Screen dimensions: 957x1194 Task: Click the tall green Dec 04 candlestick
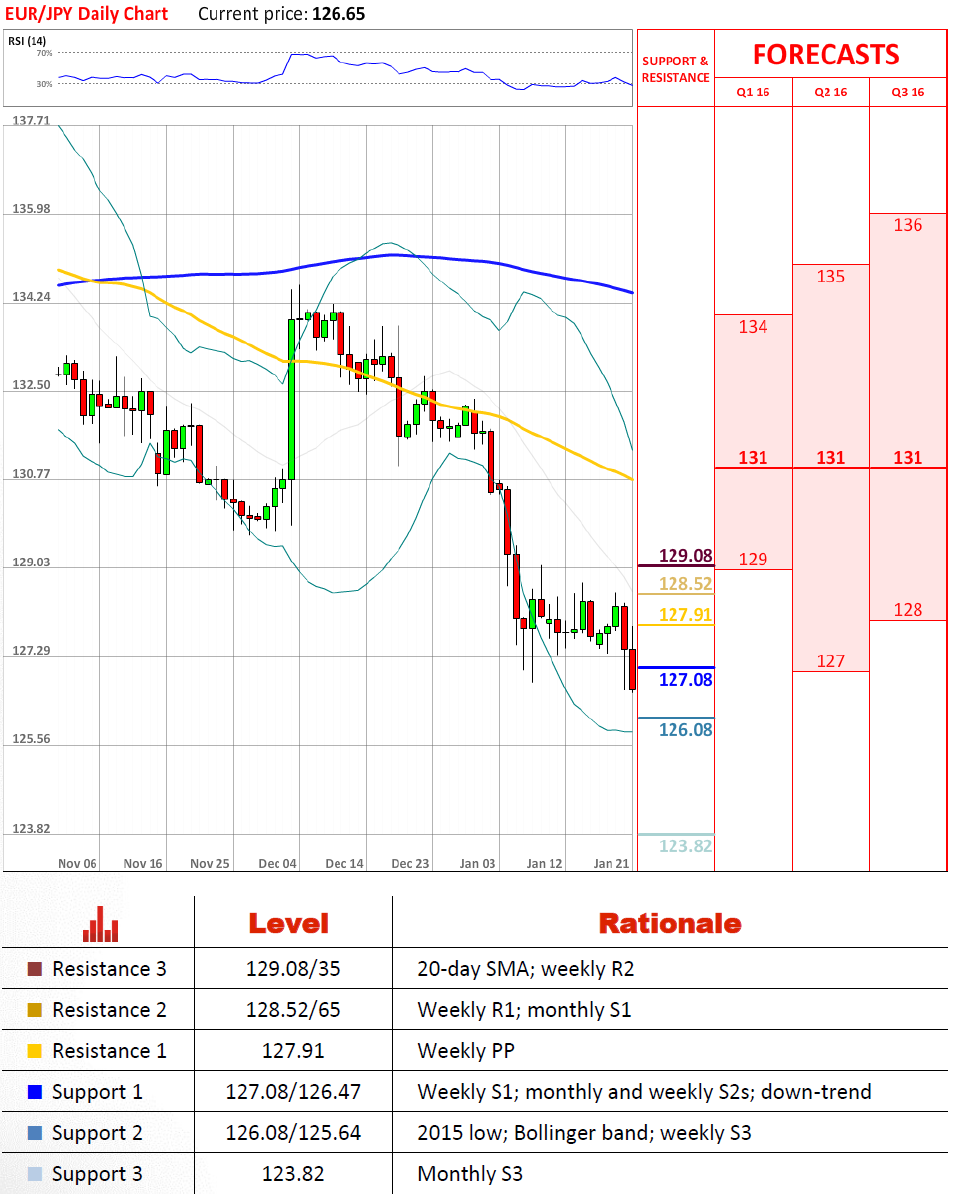[292, 399]
